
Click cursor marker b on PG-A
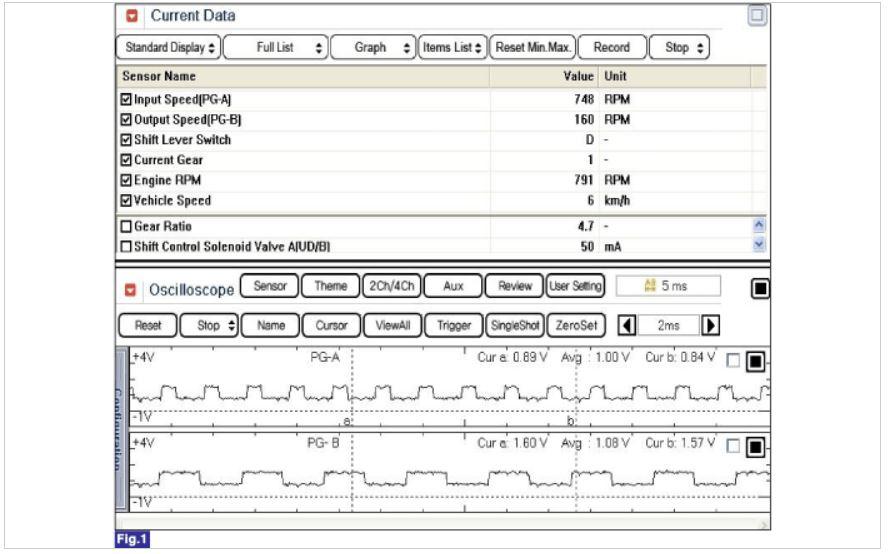point(571,421)
